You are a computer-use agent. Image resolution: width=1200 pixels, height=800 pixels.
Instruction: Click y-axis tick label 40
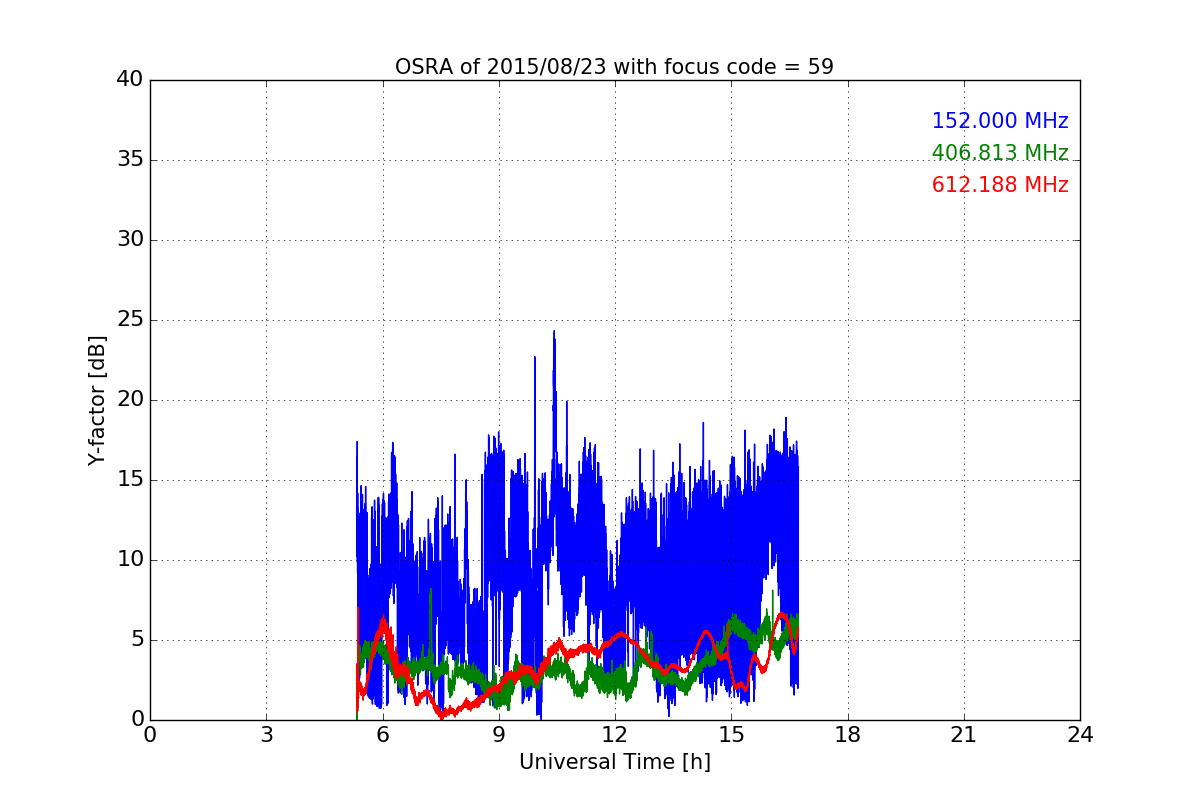(130, 80)
